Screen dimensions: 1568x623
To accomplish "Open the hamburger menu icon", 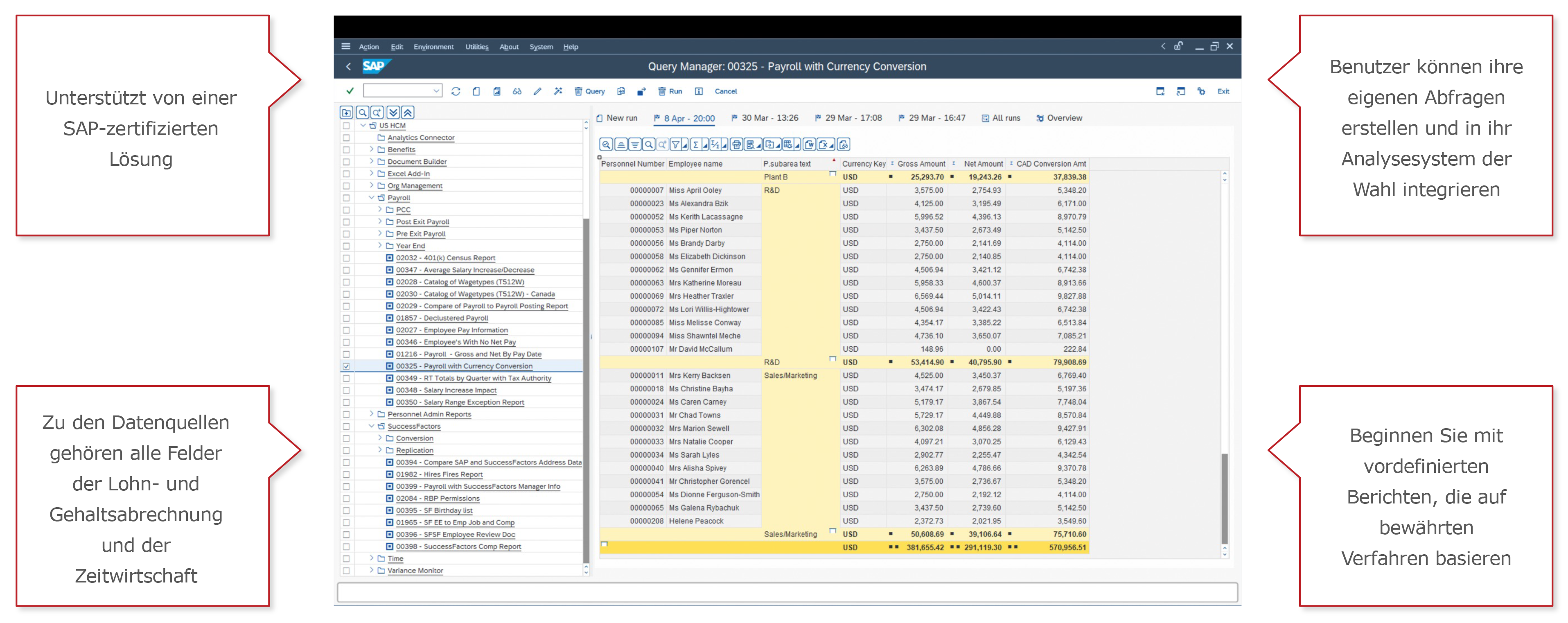I will (x=346, y=46).
